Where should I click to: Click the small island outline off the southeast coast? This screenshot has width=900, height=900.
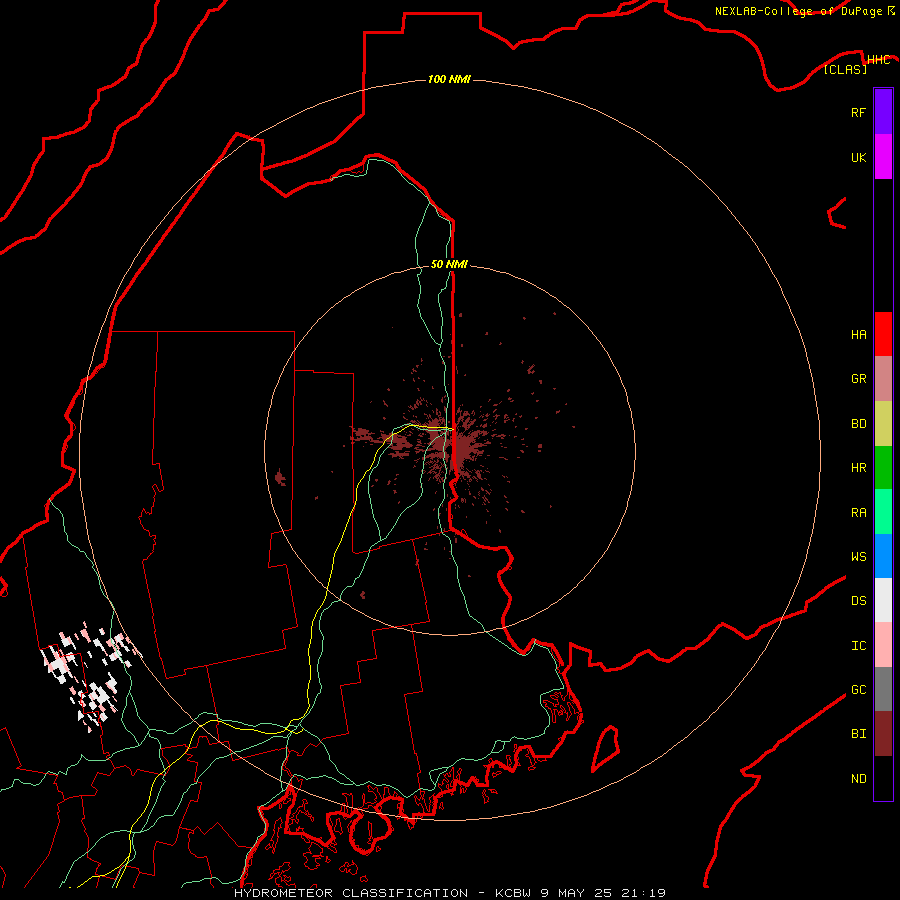[606, 748]
